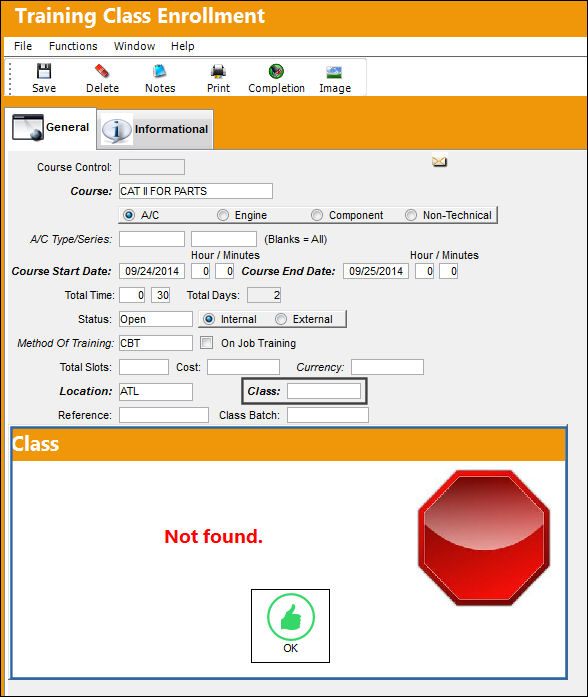Click the Location field showing ATL
Screen dimensions: 588x697
click(x=156, y=391)
